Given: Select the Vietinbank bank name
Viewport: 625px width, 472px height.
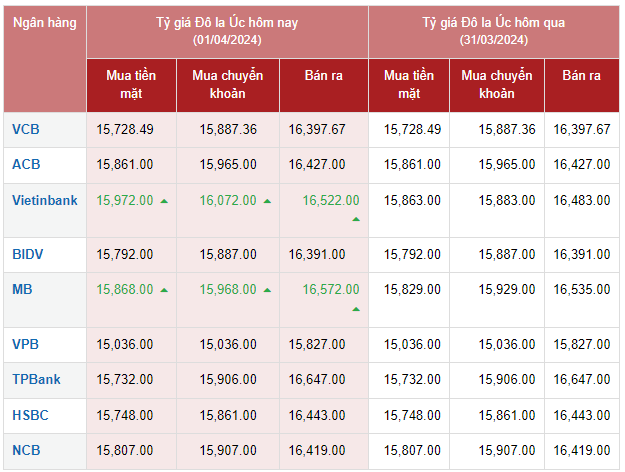Looking at the screenshot, I should pyautogui.click(x=45, y=200).
